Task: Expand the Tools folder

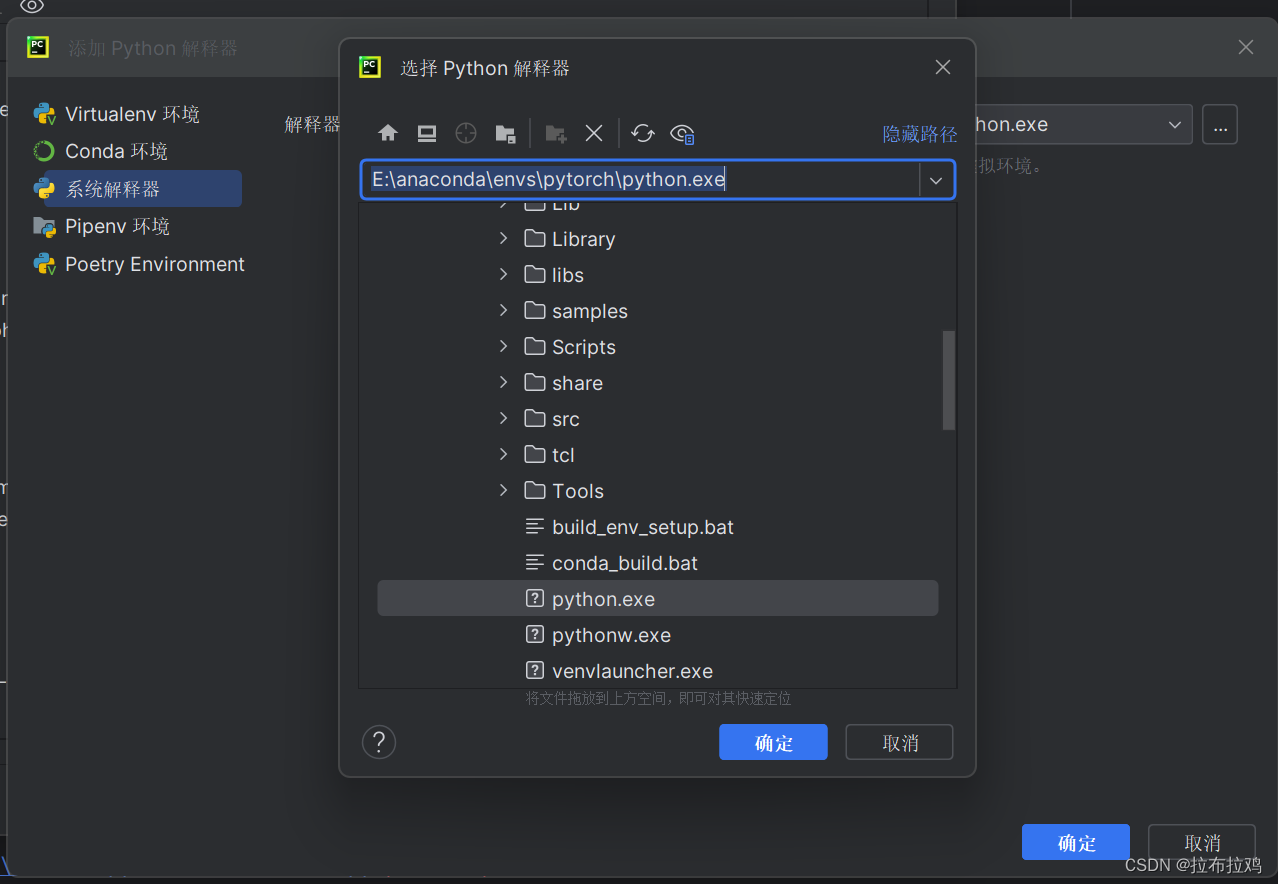Action: point(503,490)
